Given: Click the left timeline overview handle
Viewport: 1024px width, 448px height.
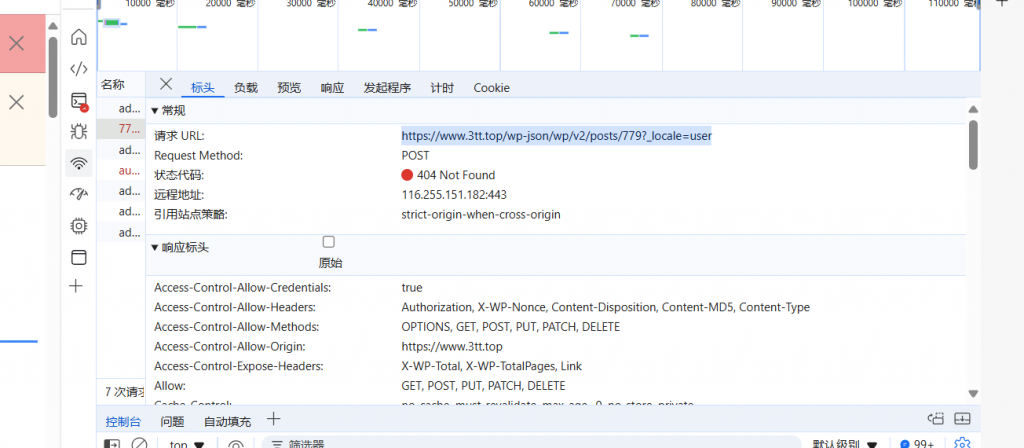Looking at the screenshot, I should 99,3.
